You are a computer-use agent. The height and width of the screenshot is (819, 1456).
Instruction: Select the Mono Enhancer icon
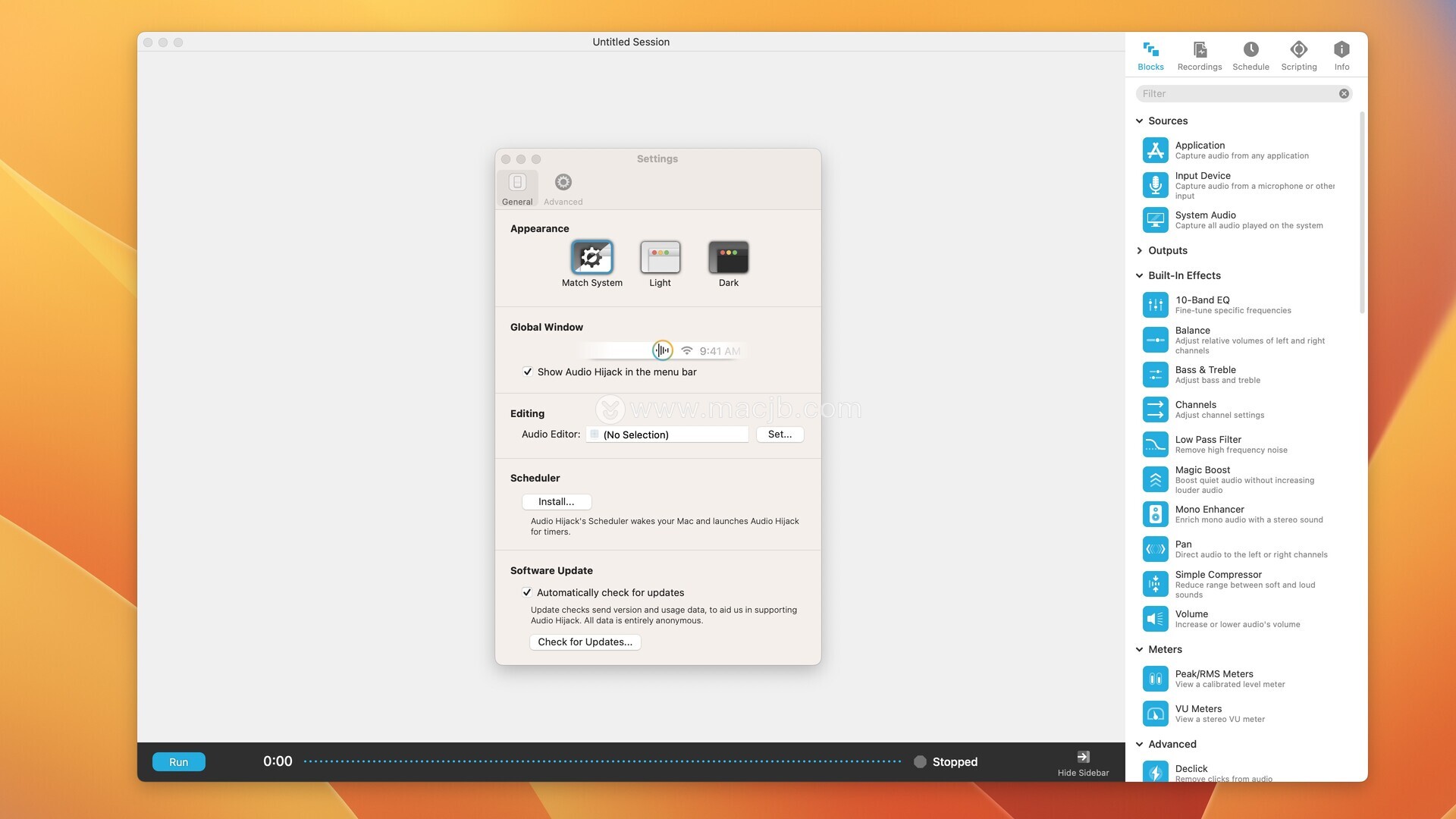1155,514
